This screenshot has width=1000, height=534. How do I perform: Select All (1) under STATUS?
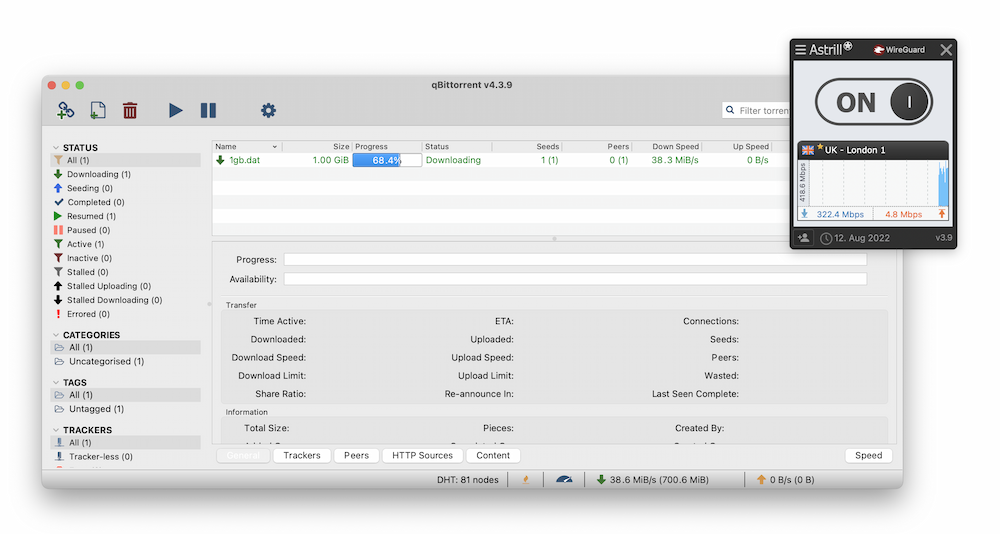126,160
